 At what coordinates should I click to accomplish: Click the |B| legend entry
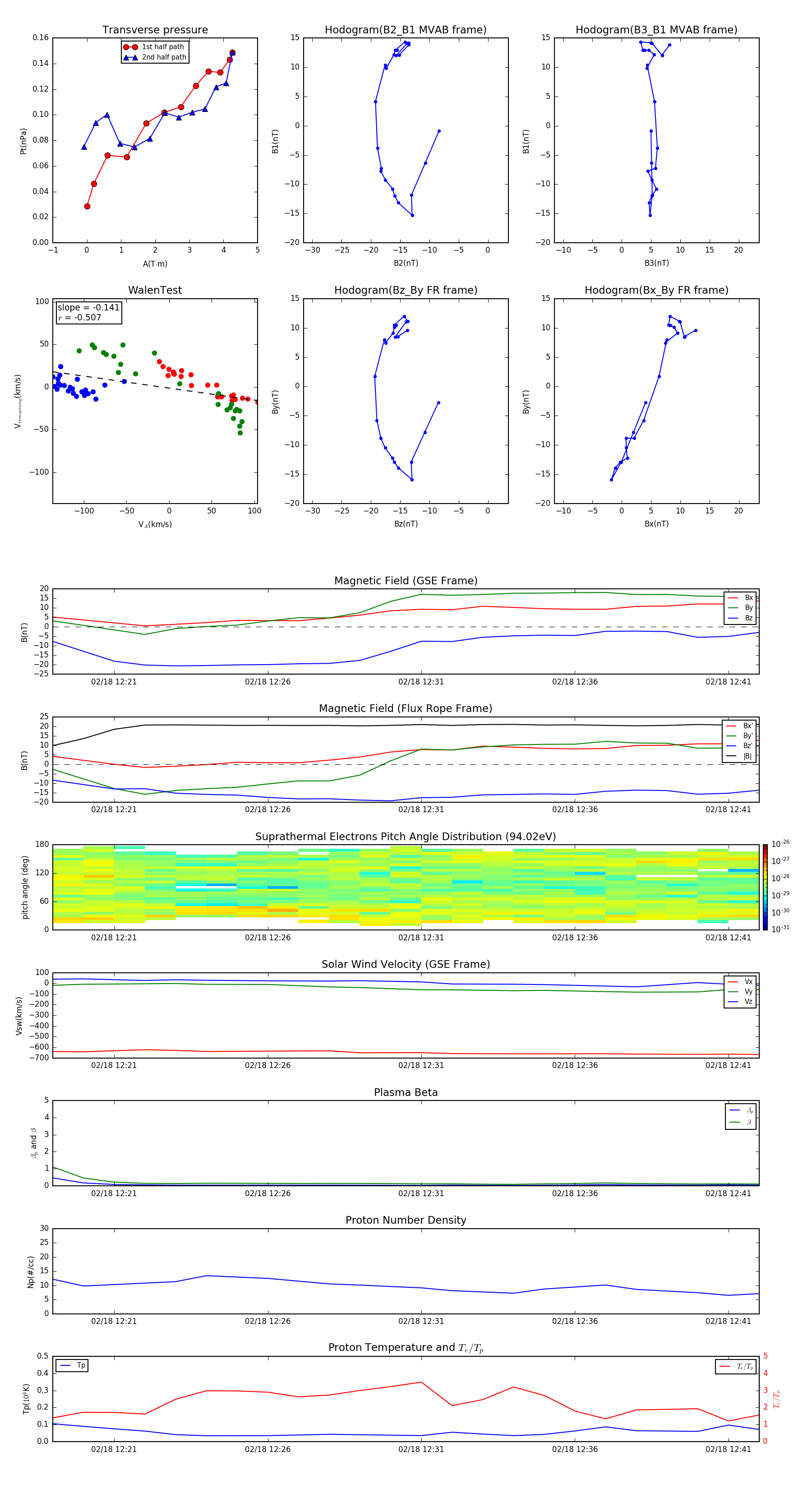[x=740, y=756]
